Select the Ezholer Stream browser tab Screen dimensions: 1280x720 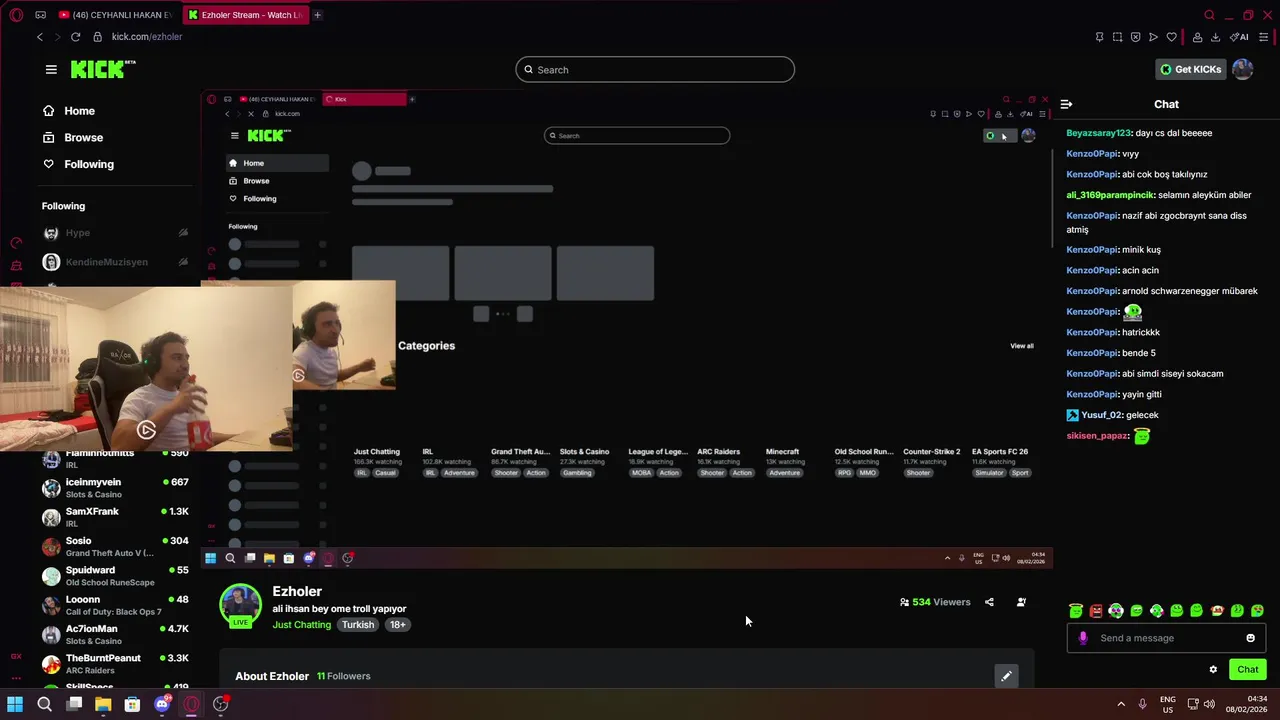pyautogui.click(x=244, y=15)
